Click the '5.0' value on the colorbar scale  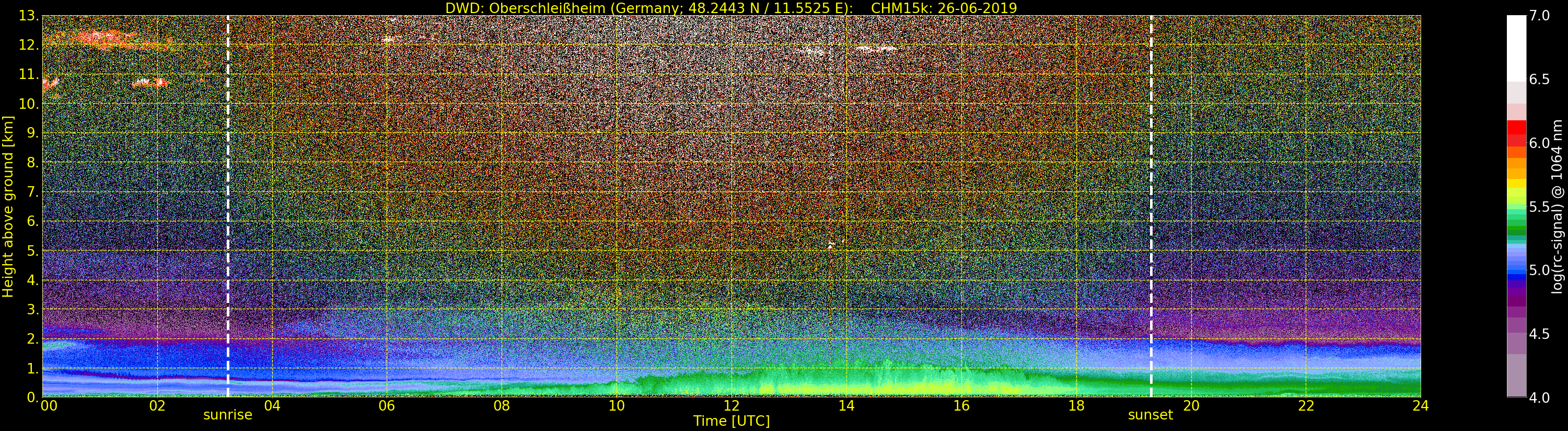(x=1539, y=270)
